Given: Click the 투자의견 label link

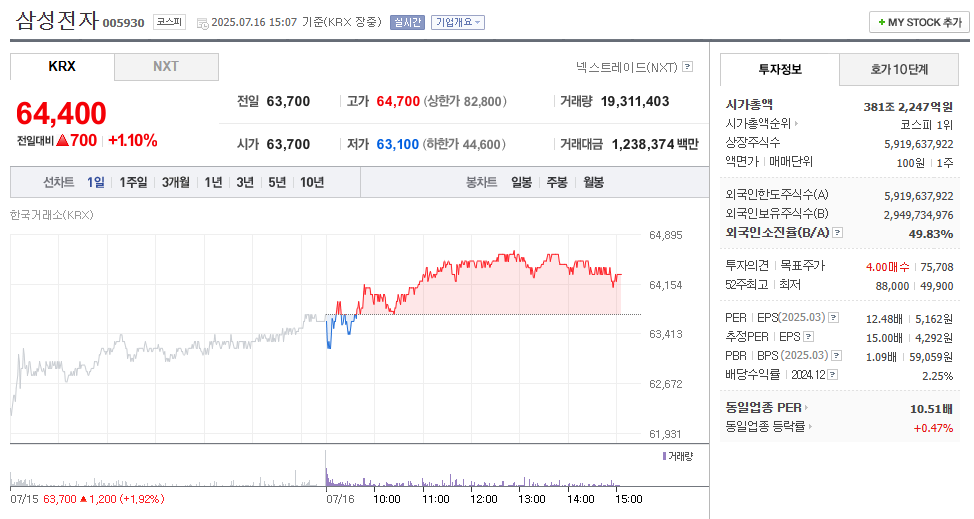Looking at the screenshot, I should [x=747, y=266].
